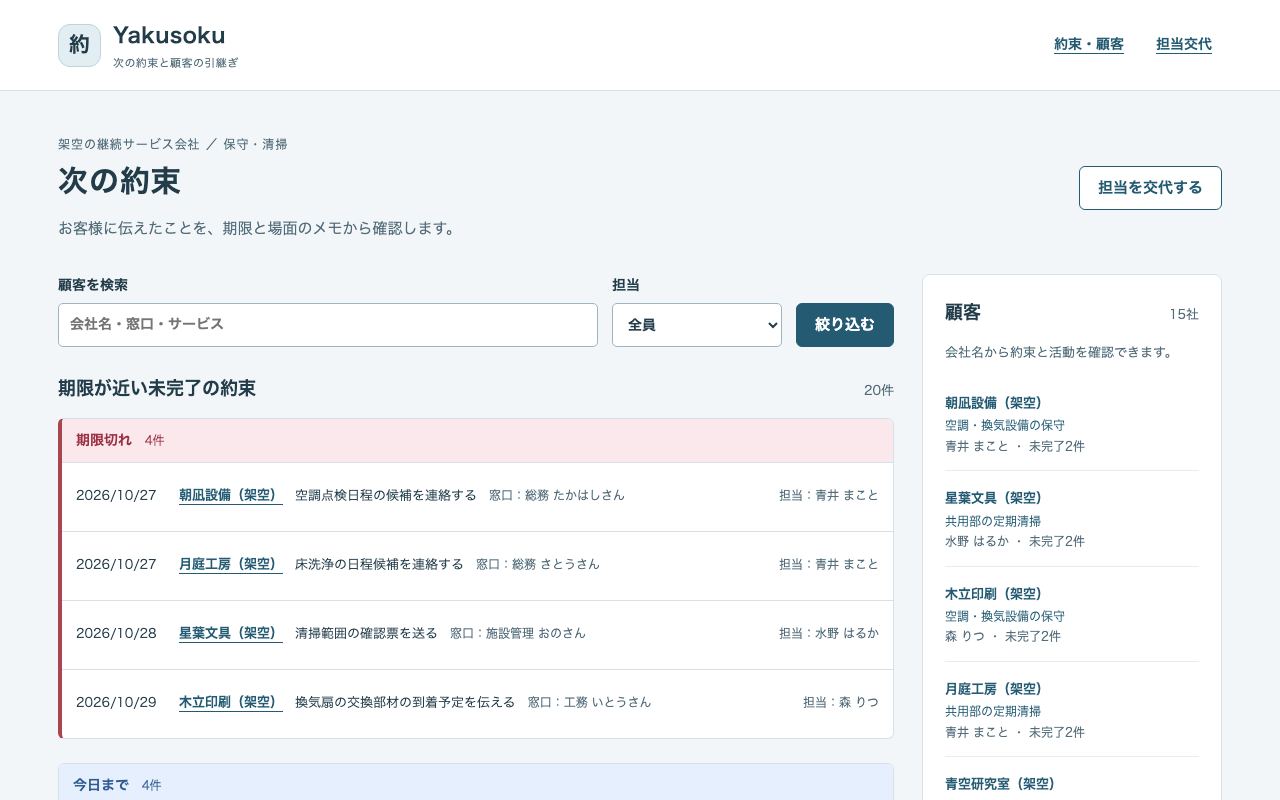Select 朝凪設備（架空） in the 顧客 sidebar
This screenshot has height=800, width=1280.
(994, 403)
